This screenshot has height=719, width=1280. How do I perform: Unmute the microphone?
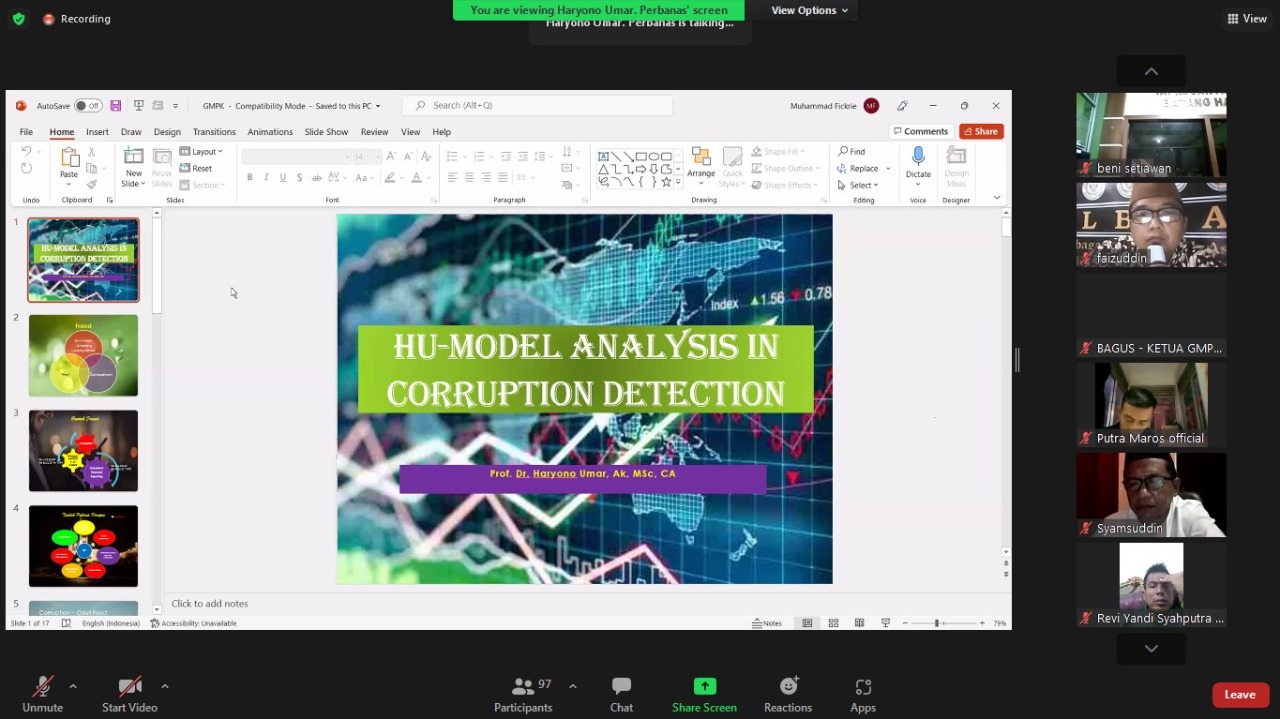pos(42,687)
